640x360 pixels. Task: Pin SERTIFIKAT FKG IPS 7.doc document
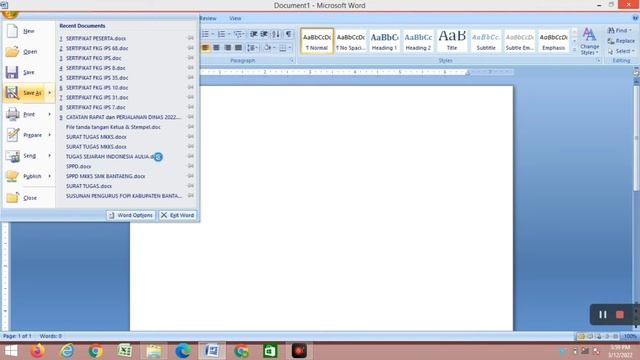click(191, 107)
